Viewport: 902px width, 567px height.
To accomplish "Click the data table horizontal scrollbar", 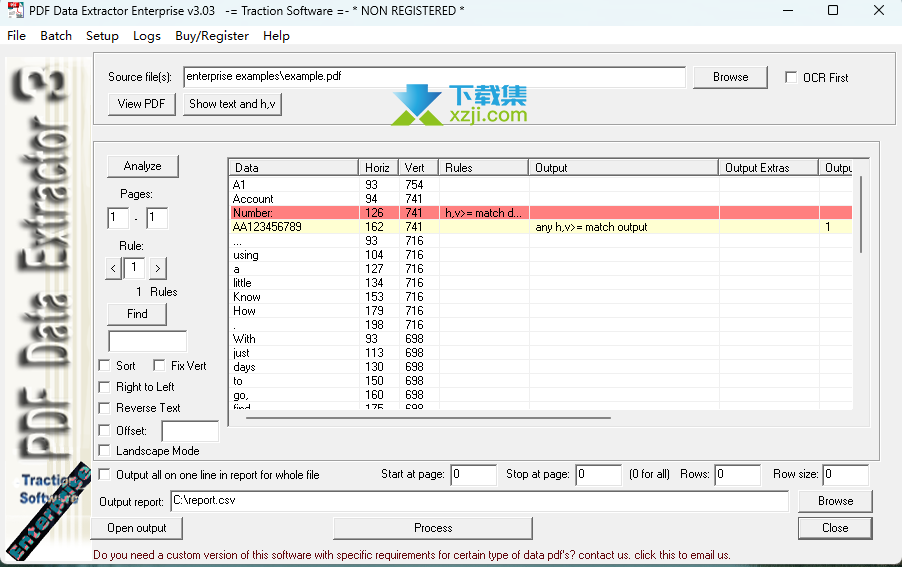I will [428, 418].
